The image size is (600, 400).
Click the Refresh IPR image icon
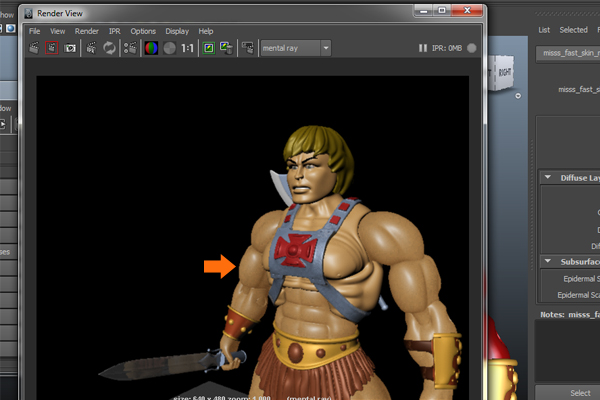(109, 48)
